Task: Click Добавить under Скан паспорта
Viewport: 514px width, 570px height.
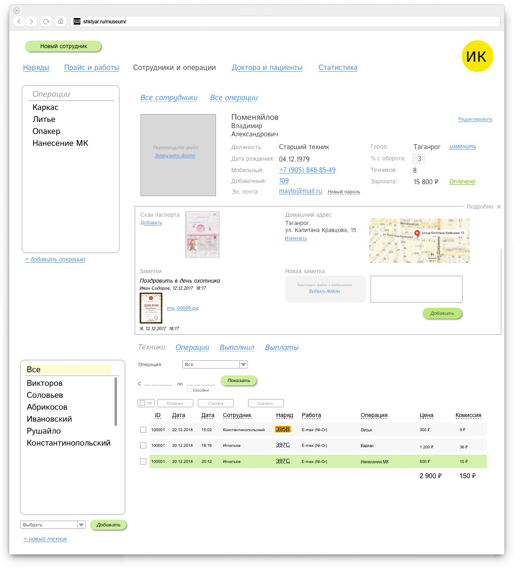Action: 151,223
